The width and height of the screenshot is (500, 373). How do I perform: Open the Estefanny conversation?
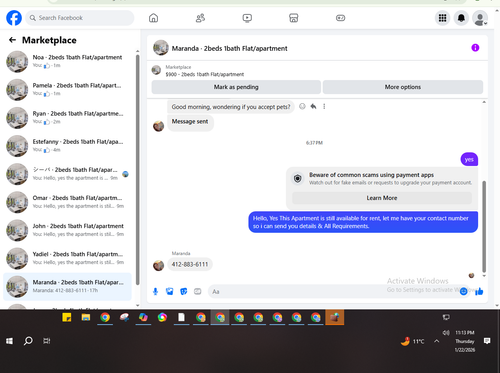[68, 146]
